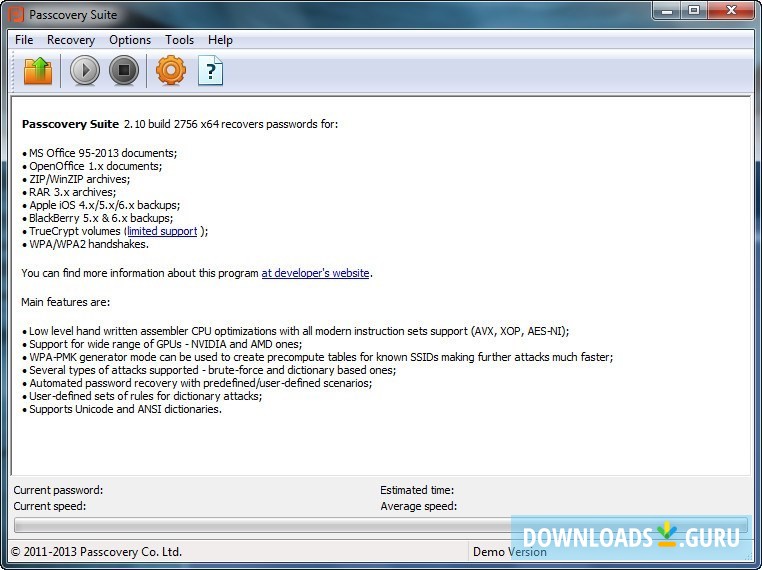Viewport: 762px width, 570px height.
Task: Click the 'Main features are:' heading
Action: (x=66, y=302)
